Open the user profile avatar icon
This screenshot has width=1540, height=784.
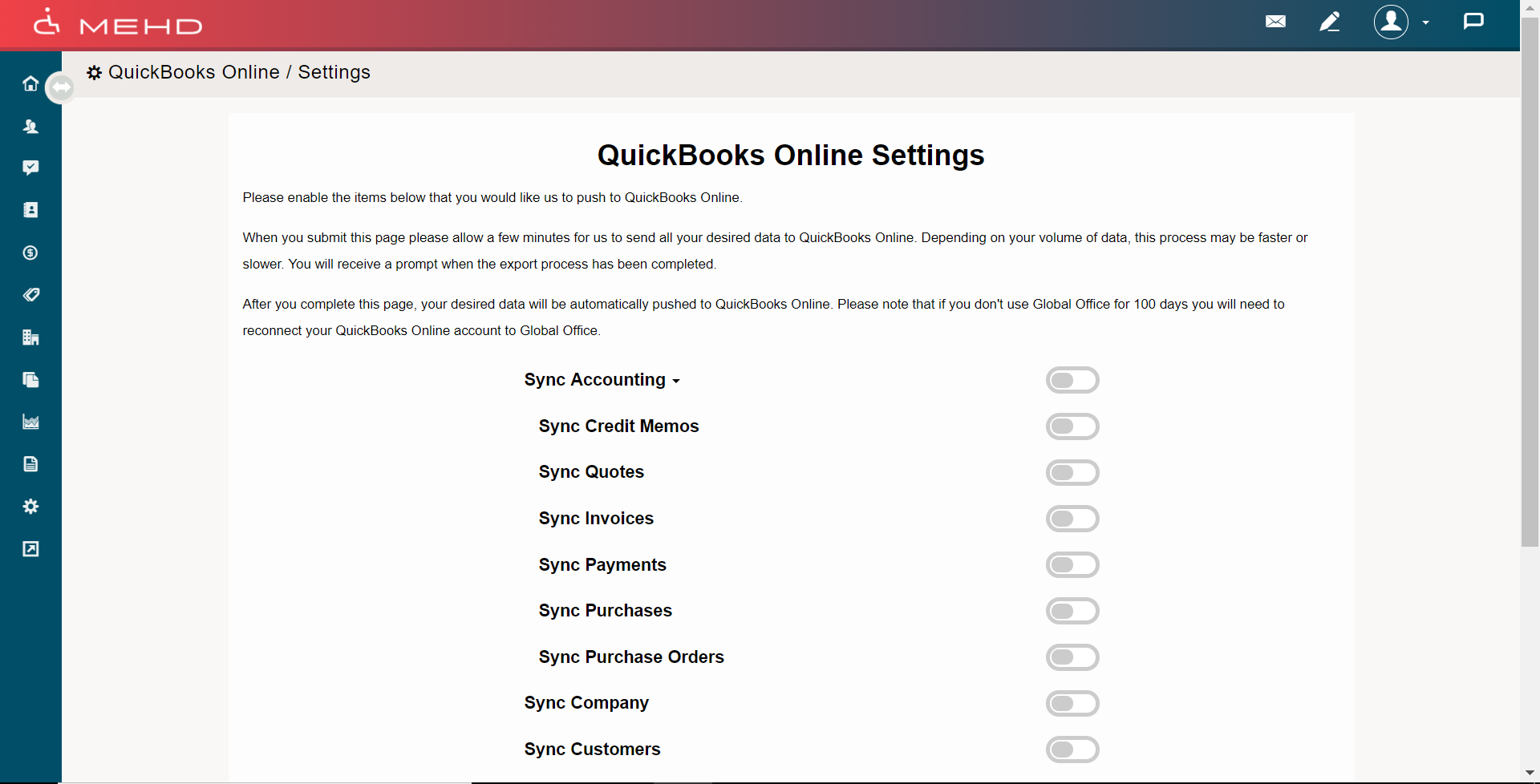coord(1391,22)
